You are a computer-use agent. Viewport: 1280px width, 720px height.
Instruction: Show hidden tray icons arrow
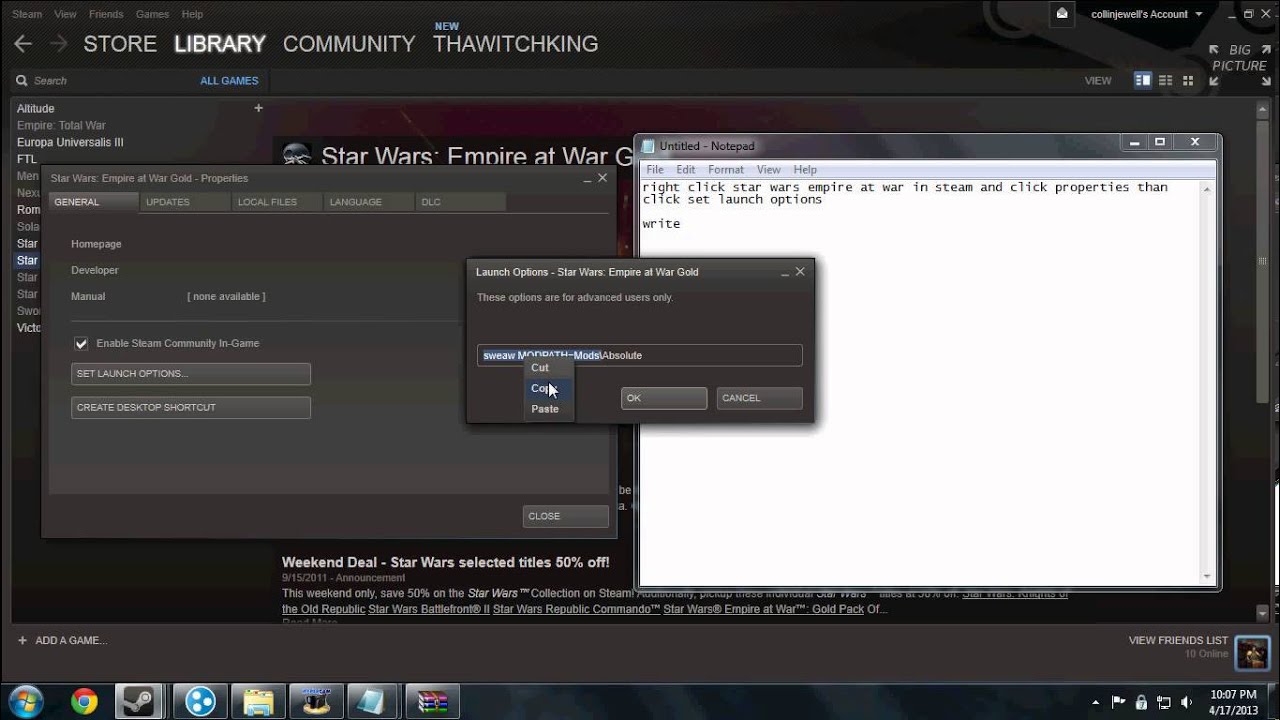(x=1095, y=702)
